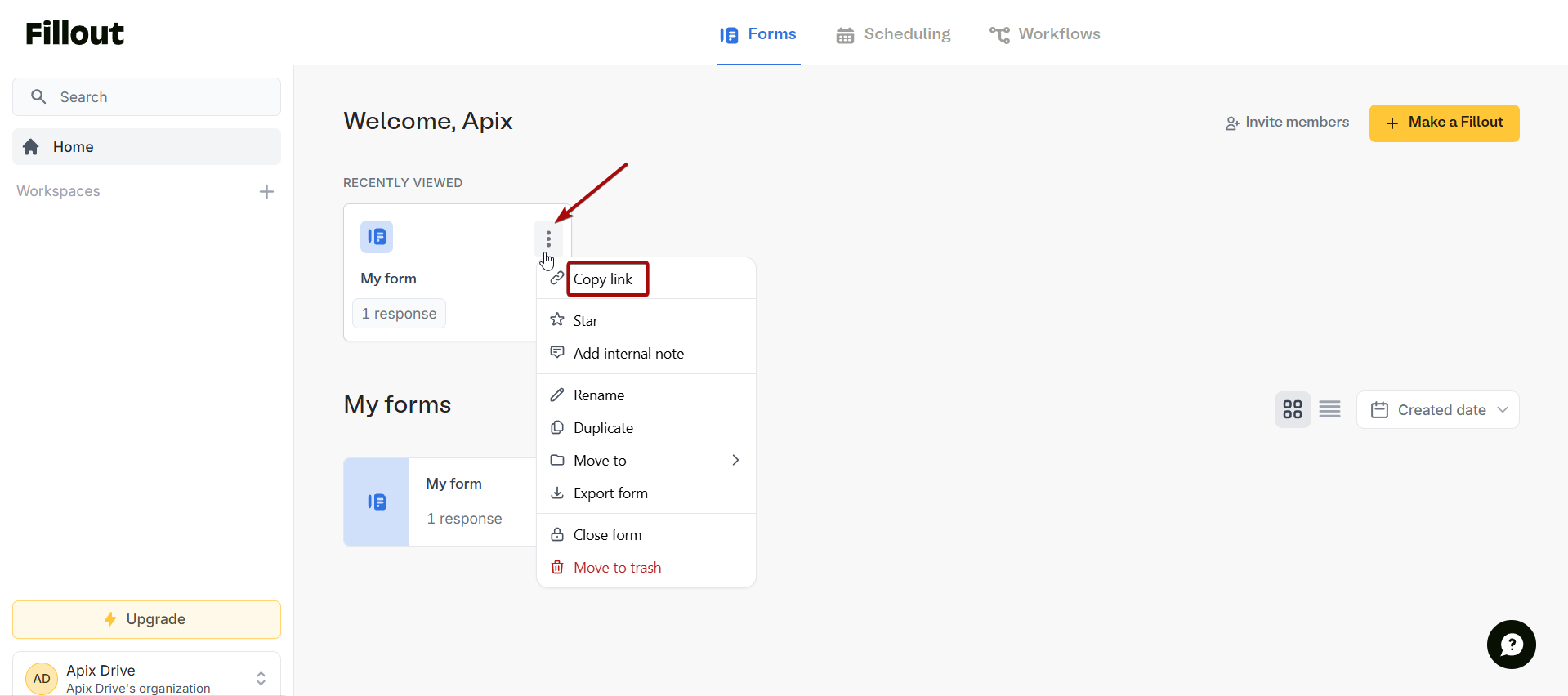Screen dimensions: 1568x696
Task: Click the Fillout logo
Action: pyautogui.click(x=74, y=33)
